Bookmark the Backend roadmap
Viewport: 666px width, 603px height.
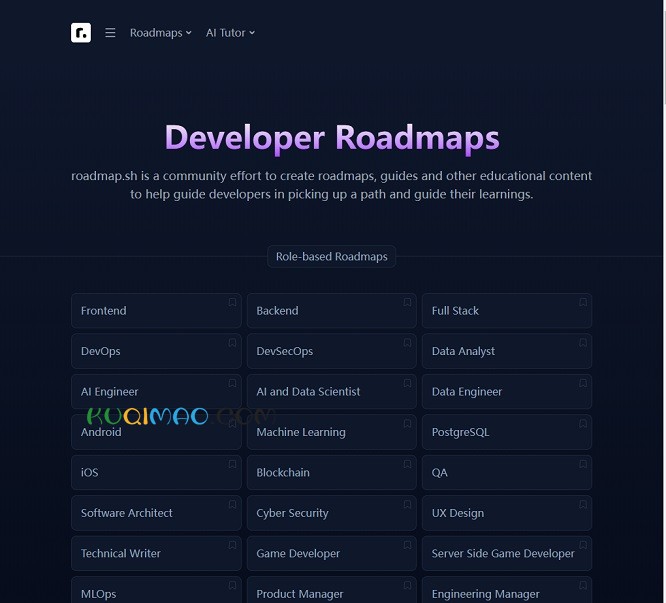point(407,302)
